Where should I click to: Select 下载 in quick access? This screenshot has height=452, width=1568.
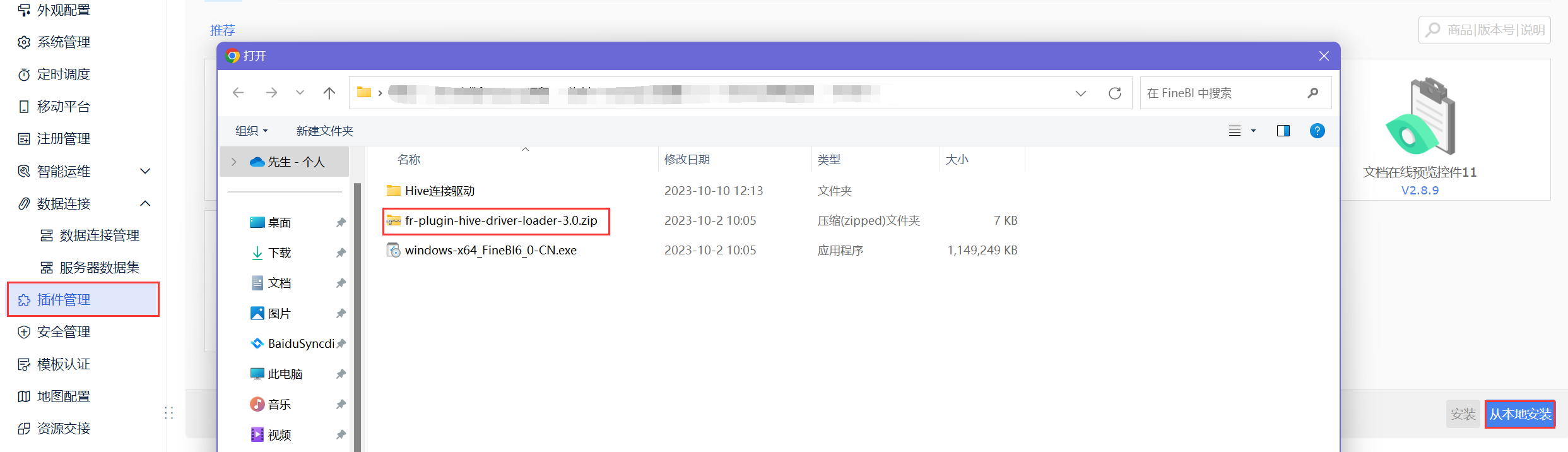click(x=280, y=253)
